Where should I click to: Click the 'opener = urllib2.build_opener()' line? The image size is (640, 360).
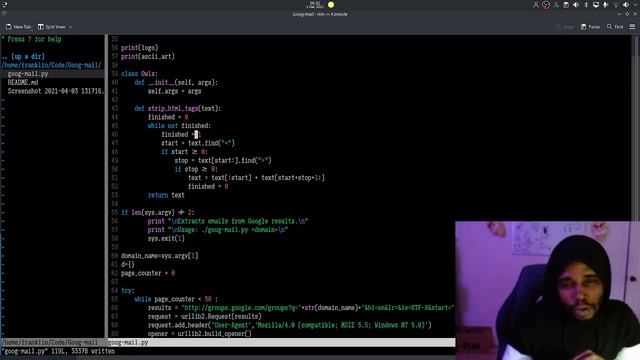click(x=200, y=333)
